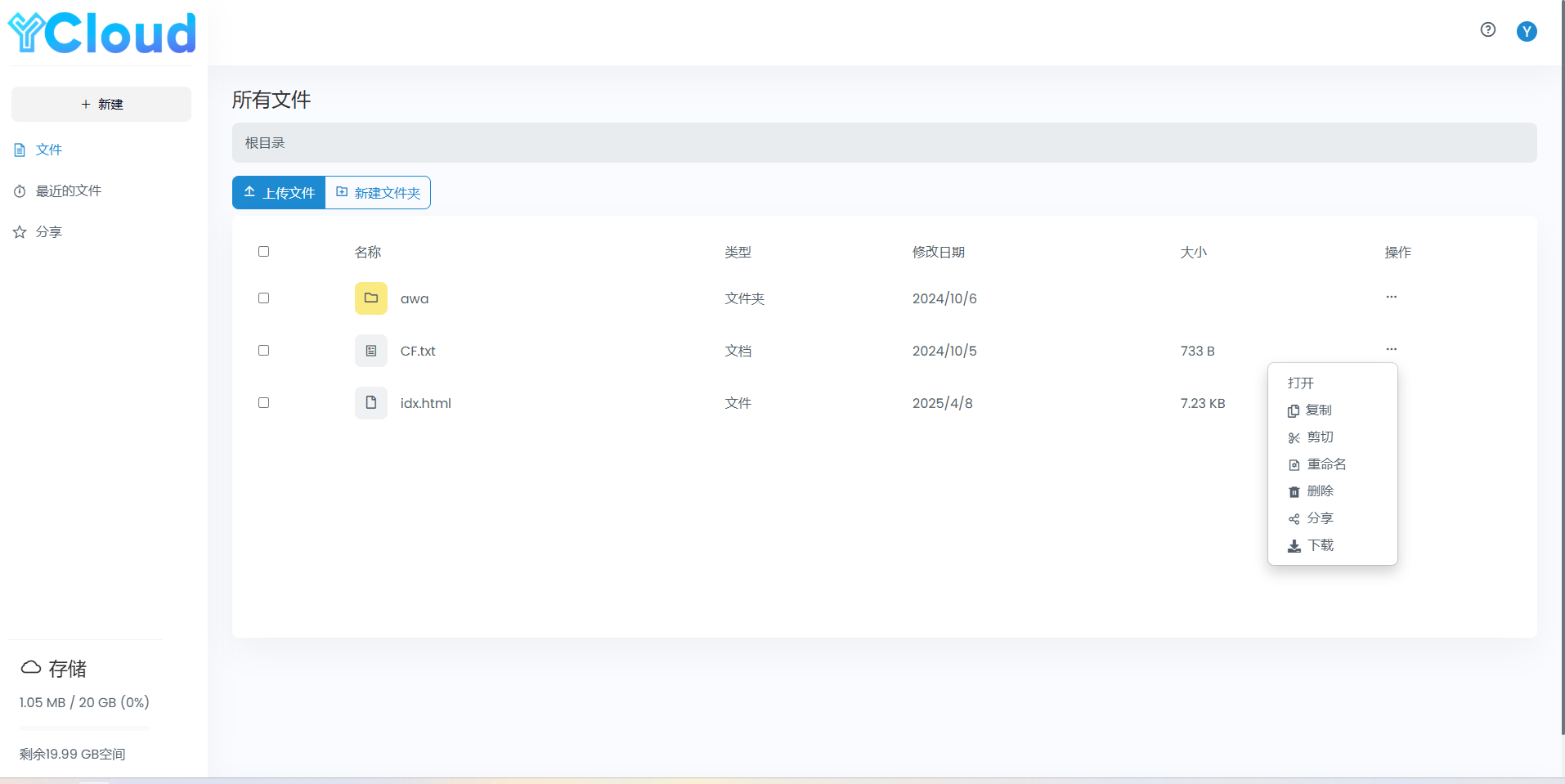Click the help question mark icon
This screenshot has width=1565, height=784.
coord(1487,30)
